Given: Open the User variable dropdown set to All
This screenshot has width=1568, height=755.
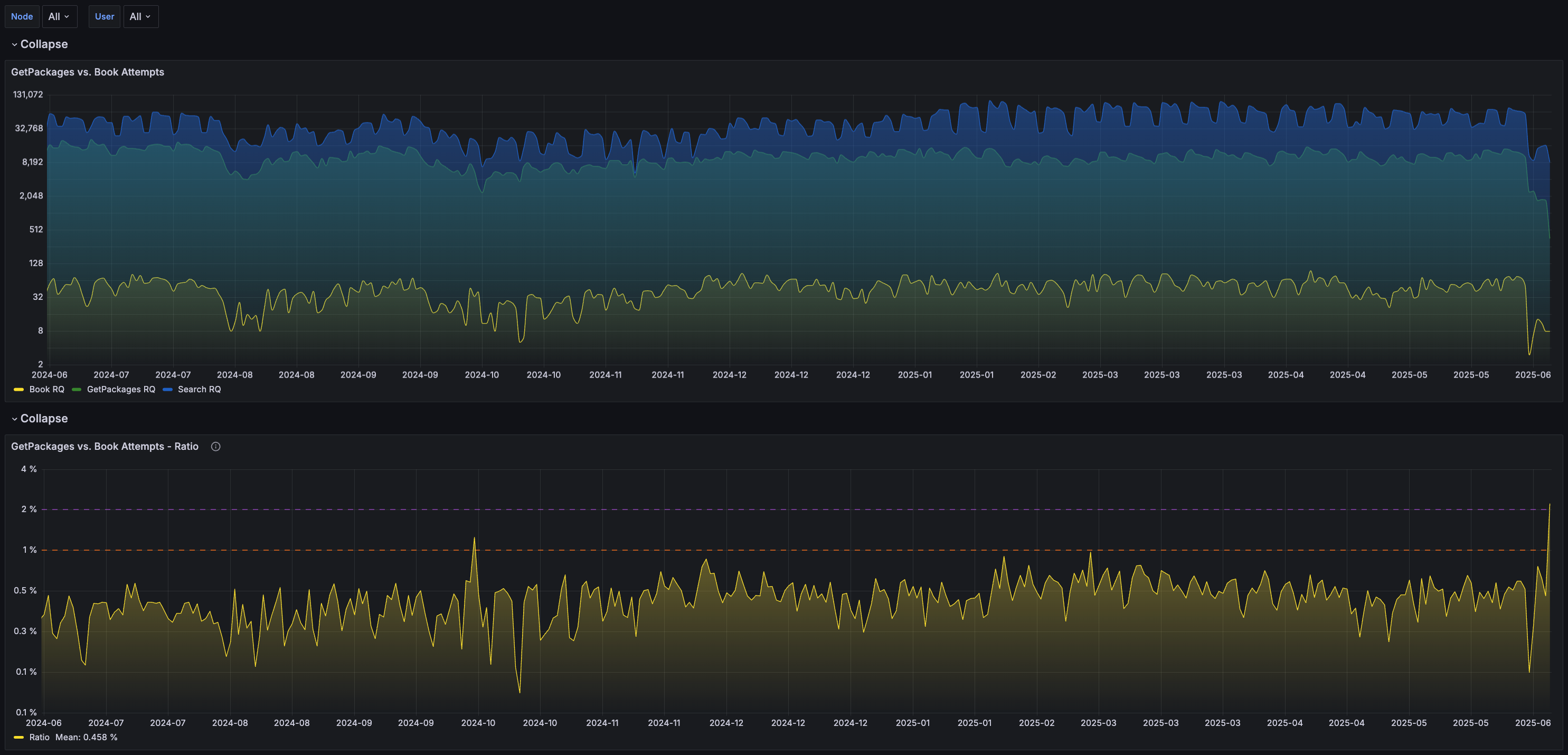Looking at the screenshot, I should pyautogui.click(x=140, y=16).
